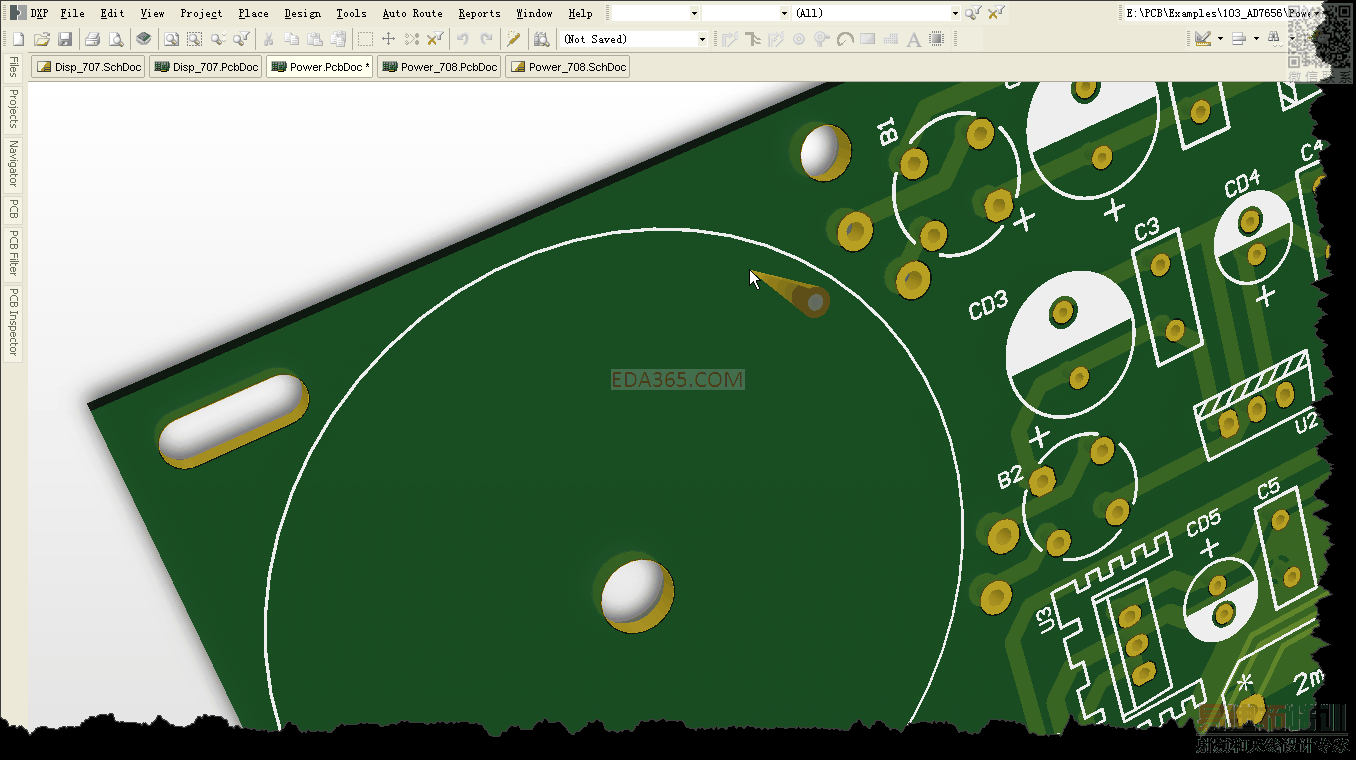
Task: Open an existing document via folder icon
Action: (42, 39)
